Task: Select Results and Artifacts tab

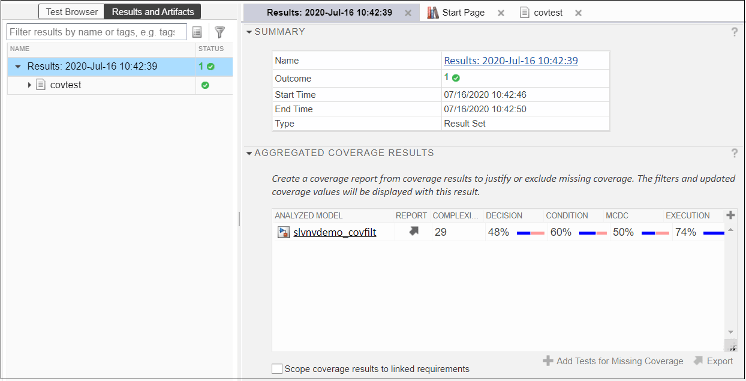Action: [153, 12]
